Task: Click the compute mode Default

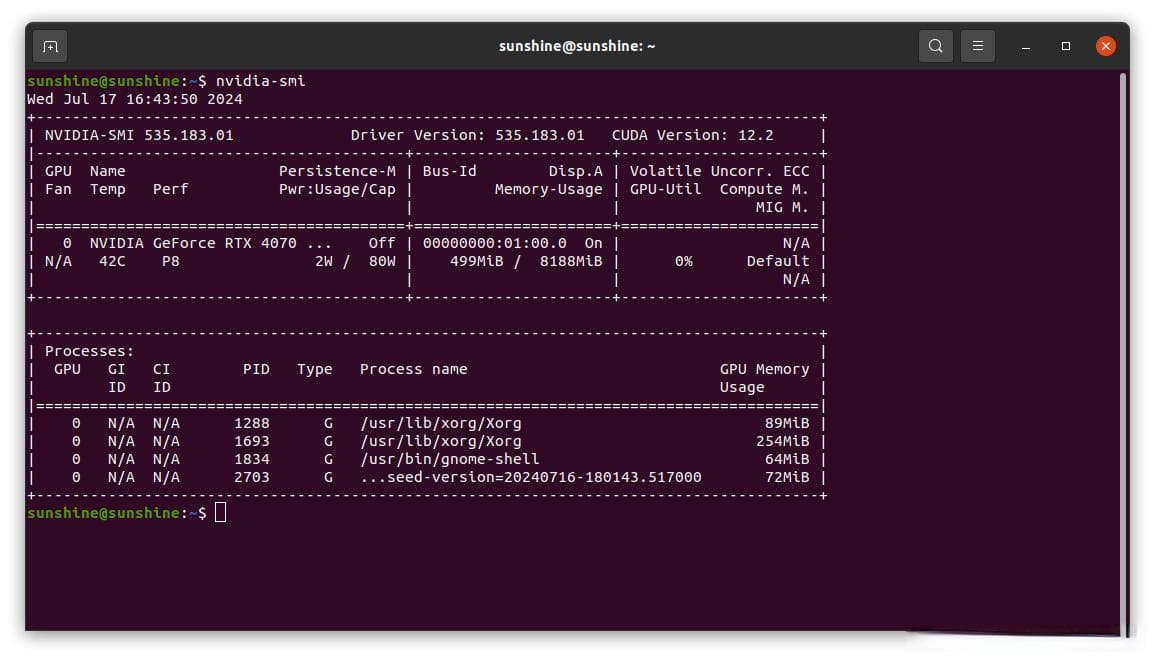Action: [x=778, y=261]
